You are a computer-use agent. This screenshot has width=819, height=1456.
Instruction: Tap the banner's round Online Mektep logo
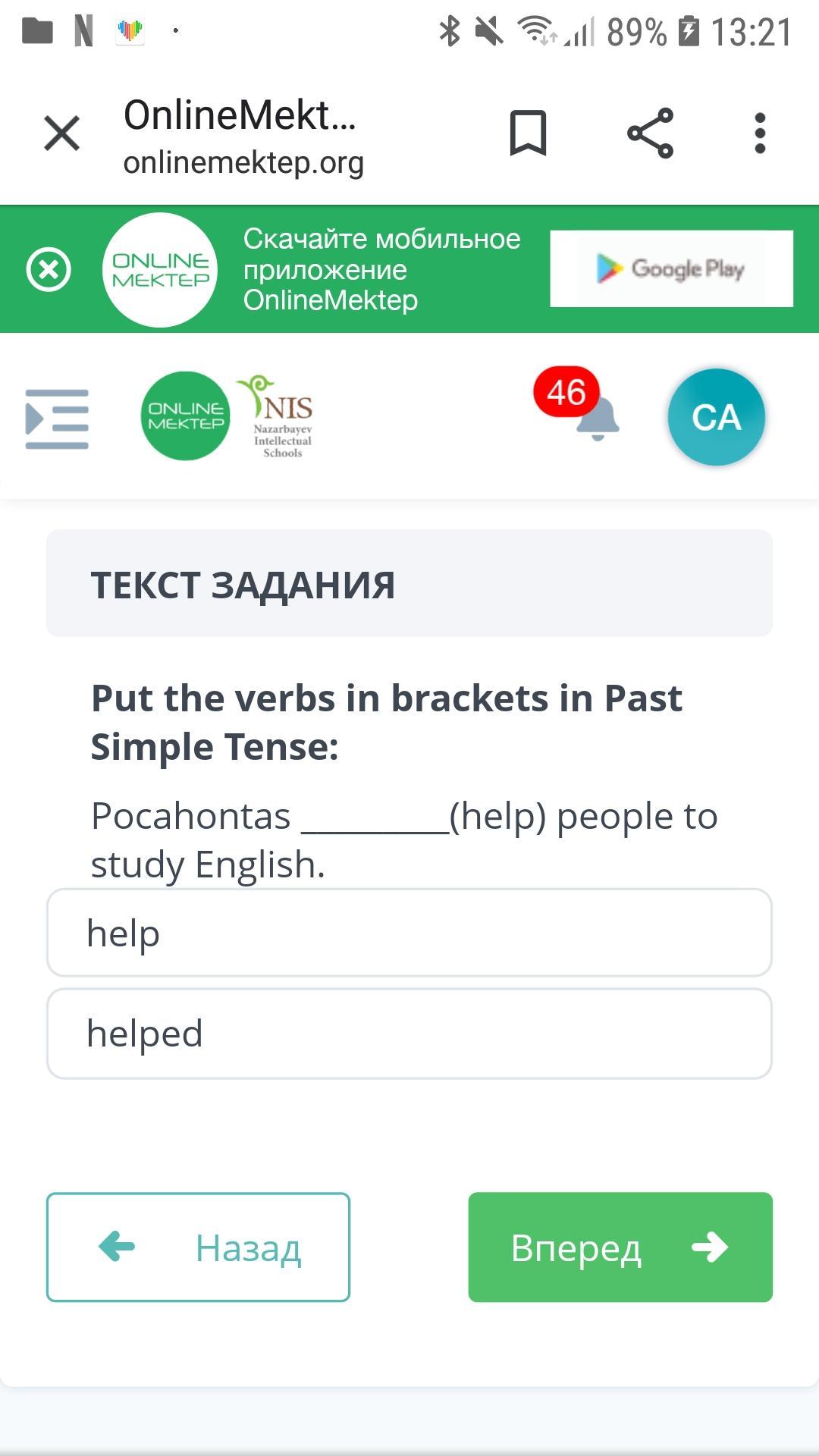pos(160,270)
